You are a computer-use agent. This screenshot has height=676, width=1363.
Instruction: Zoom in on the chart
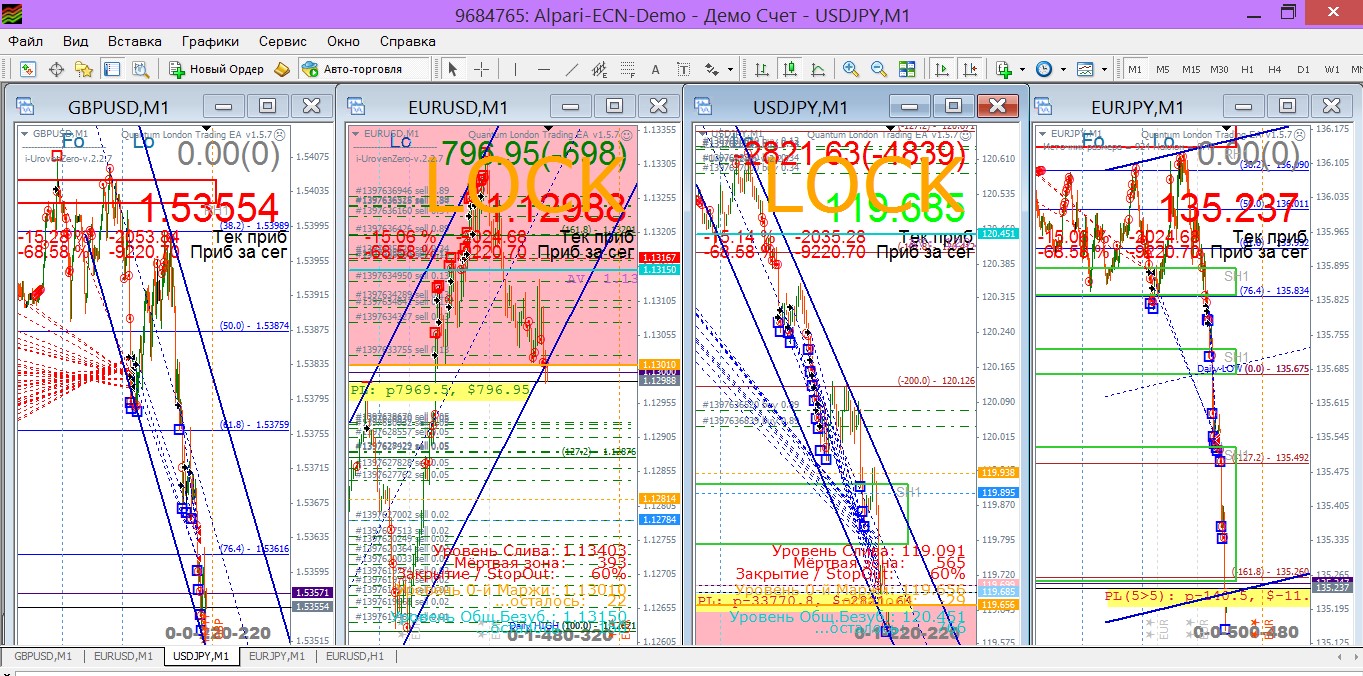click(x=851, y=69)
